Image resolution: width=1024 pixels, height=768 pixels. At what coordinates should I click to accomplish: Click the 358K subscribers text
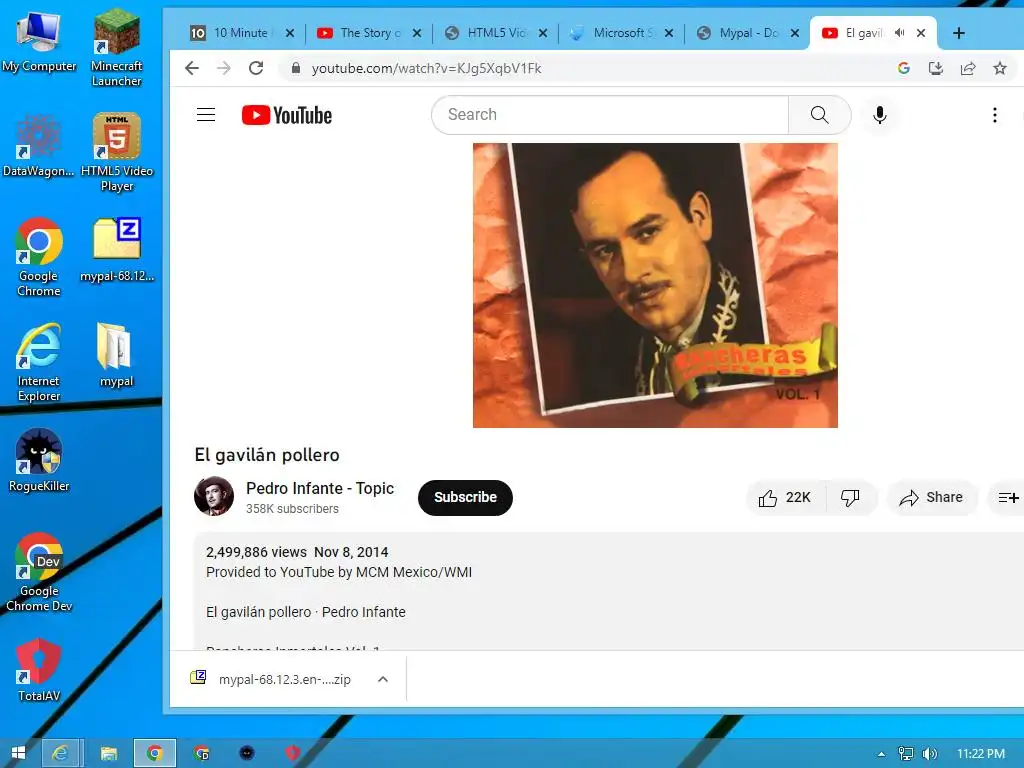tap(292, 509)
